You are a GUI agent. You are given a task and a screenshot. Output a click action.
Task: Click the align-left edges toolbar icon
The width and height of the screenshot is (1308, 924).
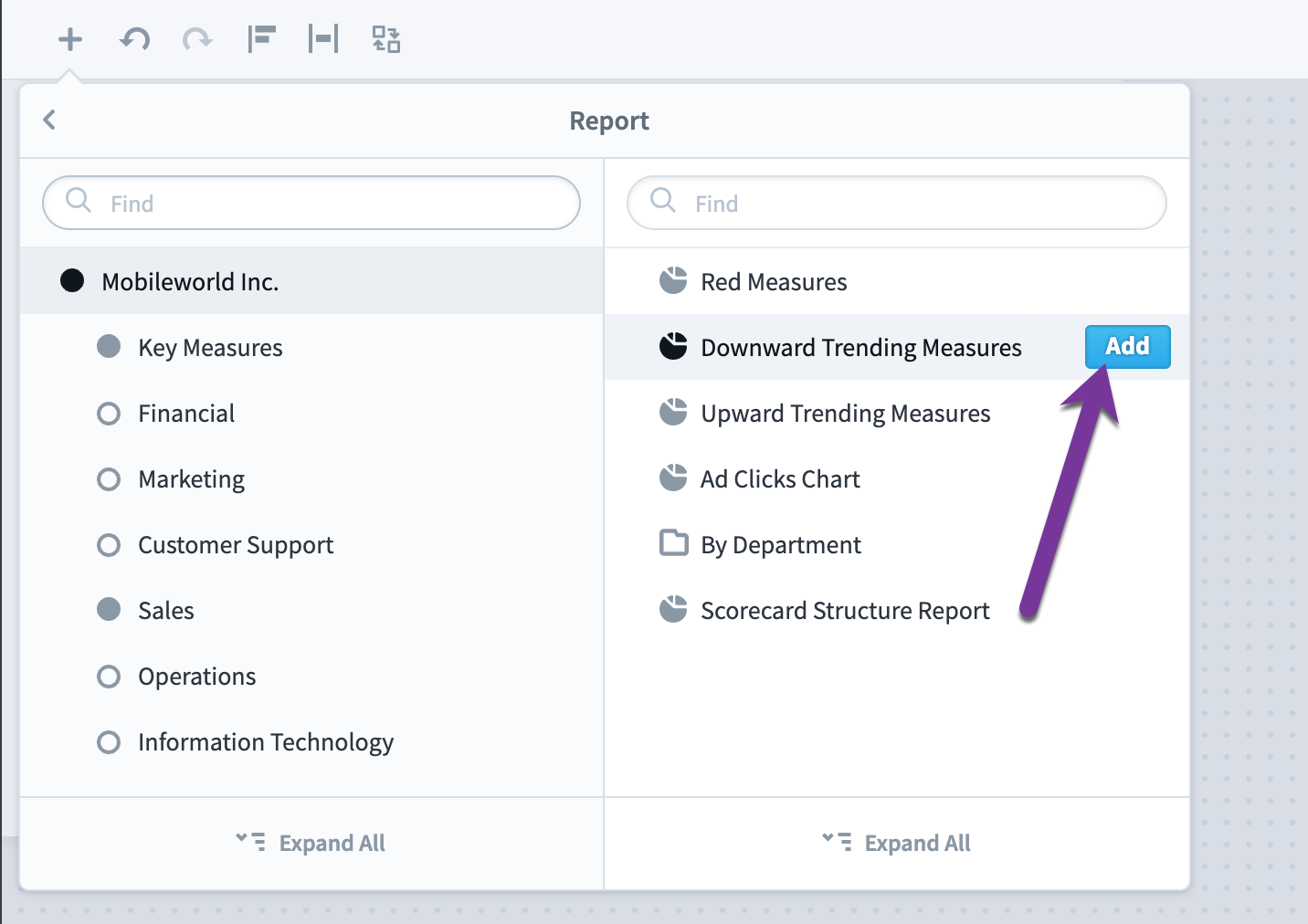point(262,39)
